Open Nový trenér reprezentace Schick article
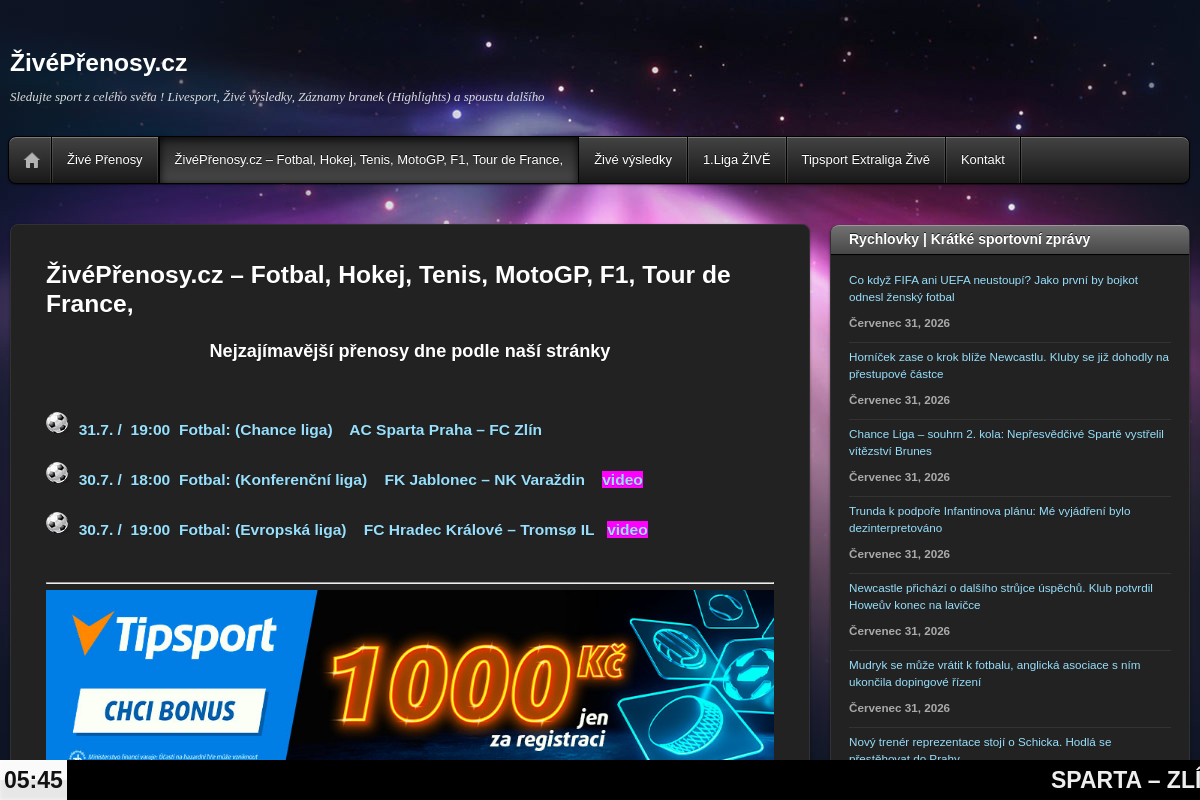 980,749
